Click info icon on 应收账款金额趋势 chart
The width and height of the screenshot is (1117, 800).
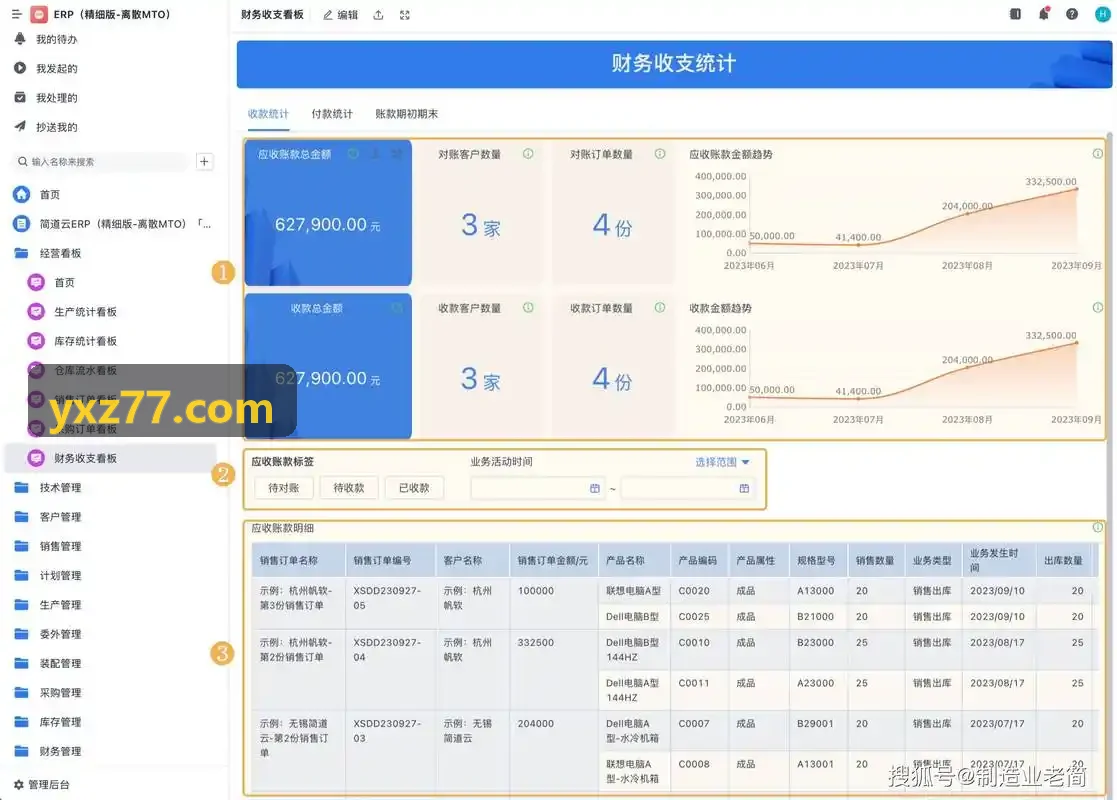tap(1098, 154)
